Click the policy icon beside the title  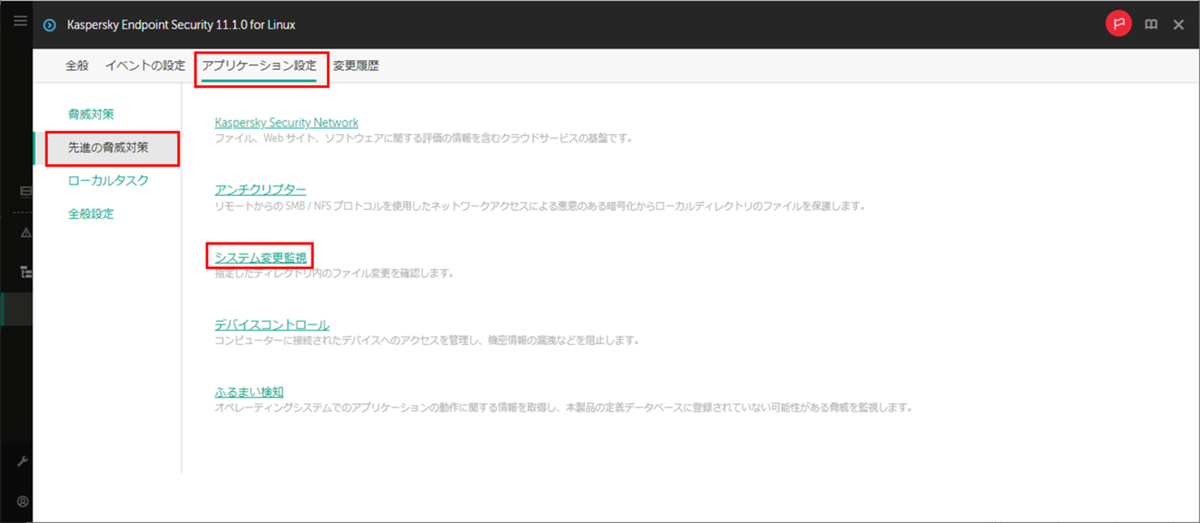(x=50, y=24)
